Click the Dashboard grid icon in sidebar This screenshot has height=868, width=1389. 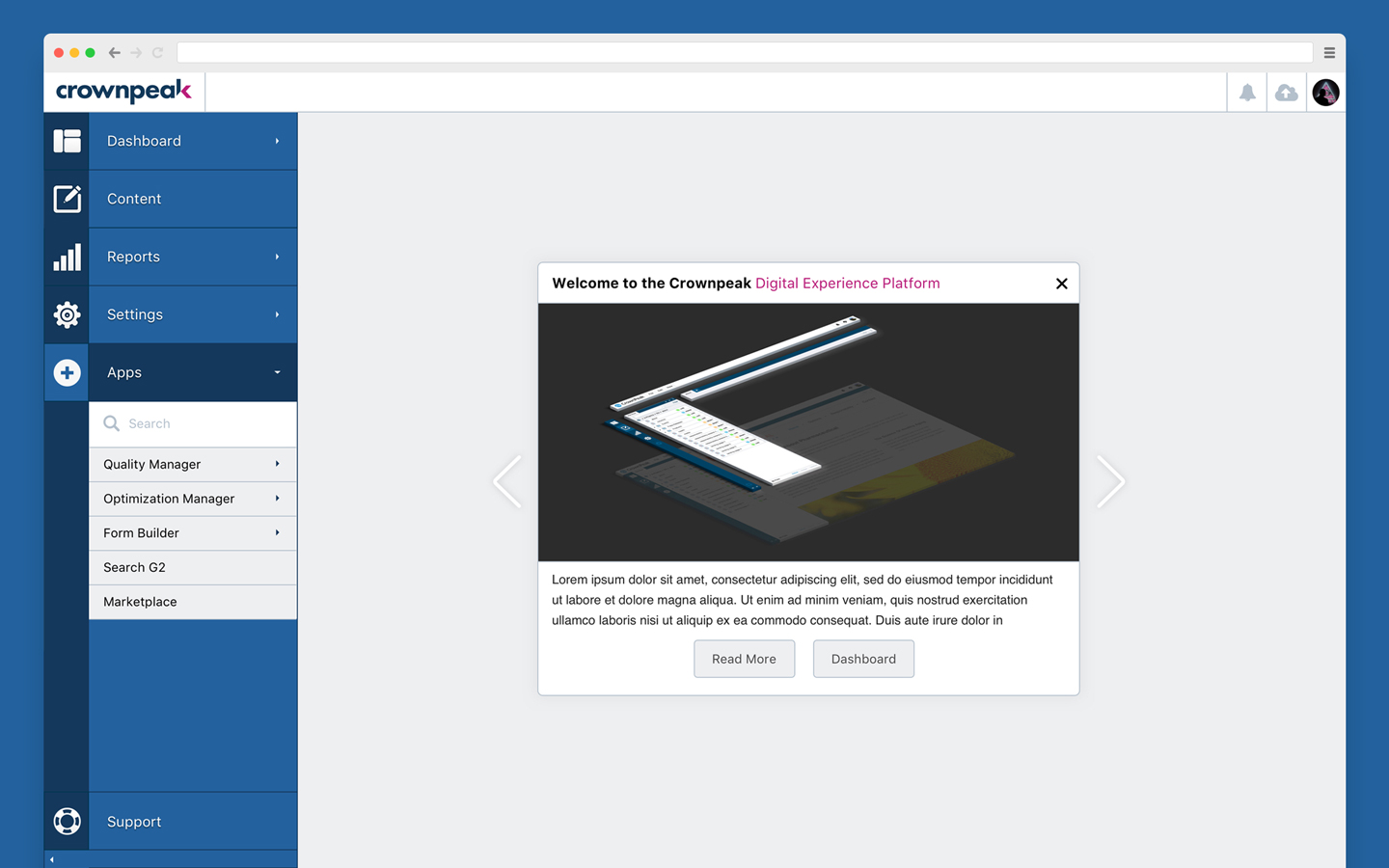coord(67,141)
